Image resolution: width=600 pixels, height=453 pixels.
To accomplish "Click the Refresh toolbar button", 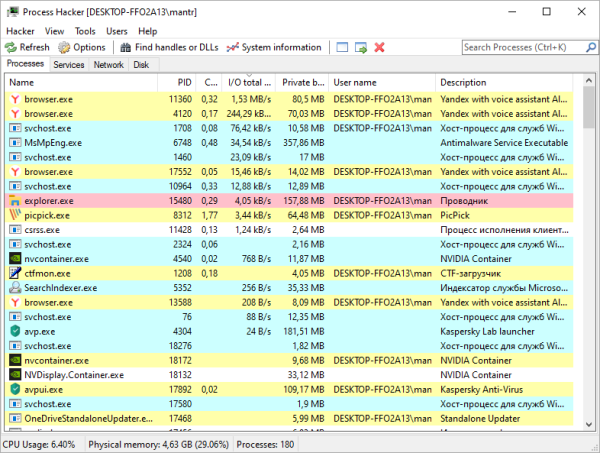I will click(28, 47).
